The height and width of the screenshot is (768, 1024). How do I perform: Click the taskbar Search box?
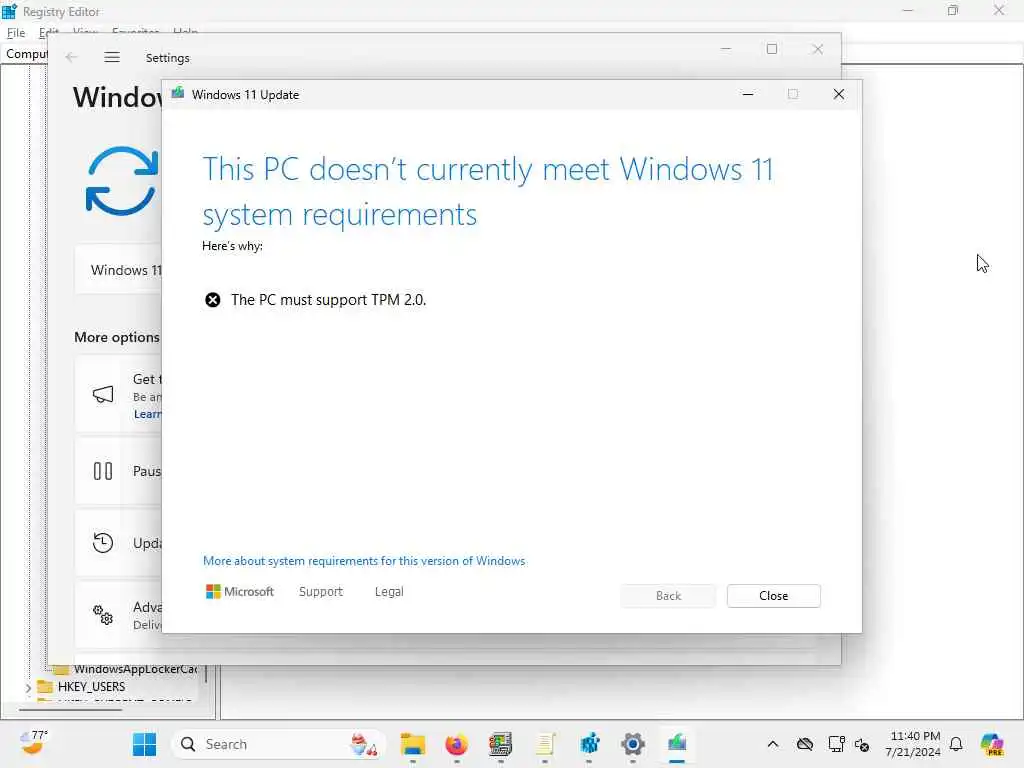[x=278, y=744]
